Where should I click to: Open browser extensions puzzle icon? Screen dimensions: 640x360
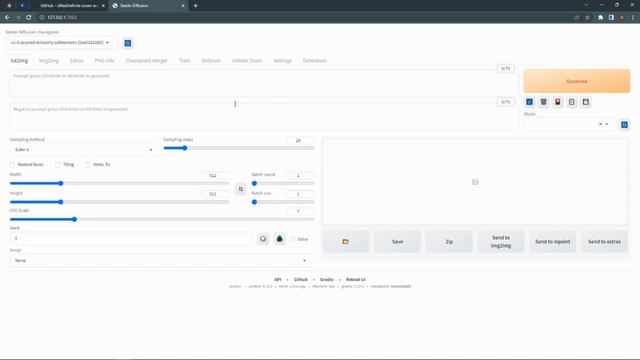pos(600,18)
